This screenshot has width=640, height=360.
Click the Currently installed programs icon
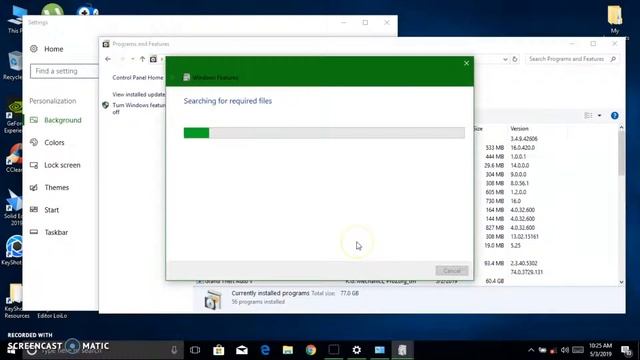point(213,299)
